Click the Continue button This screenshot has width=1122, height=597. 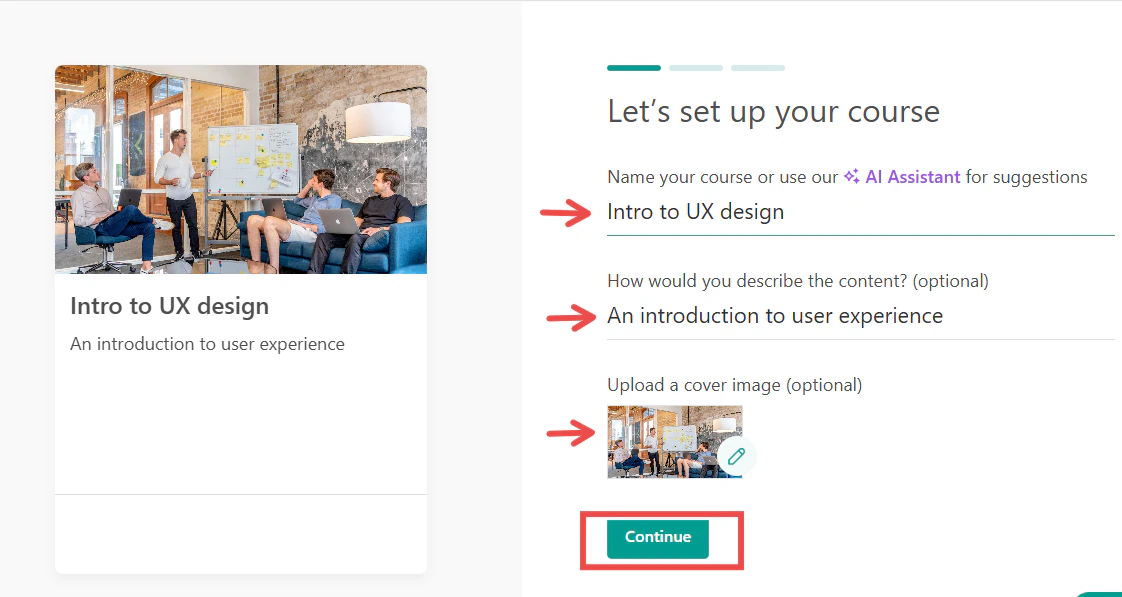[658, 538]
